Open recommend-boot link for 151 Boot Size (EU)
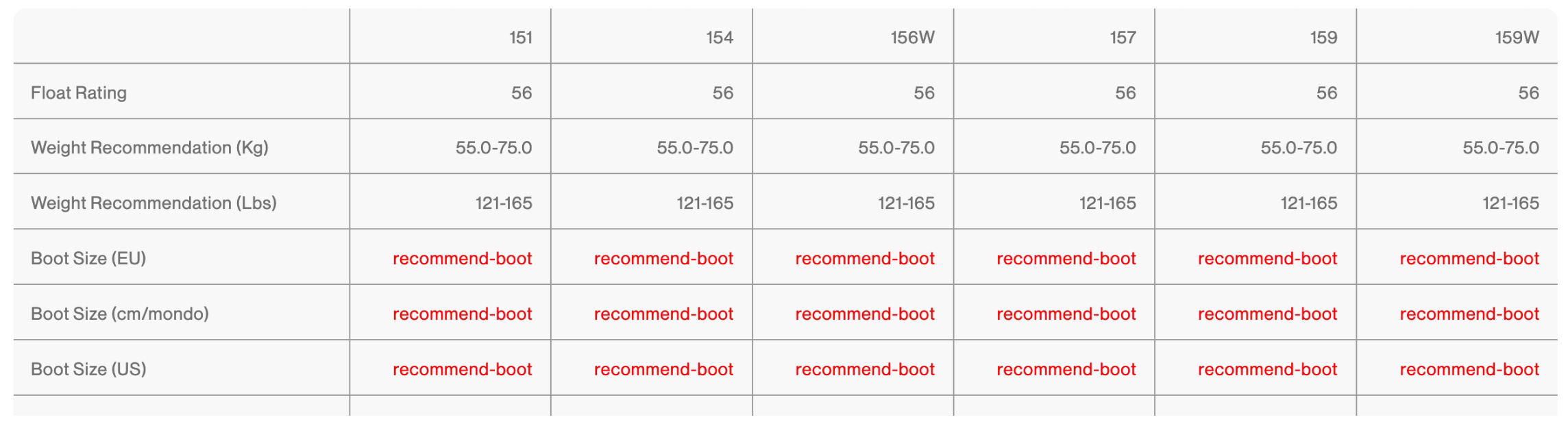The image size is (1568, 426). (x=462, y=259)
